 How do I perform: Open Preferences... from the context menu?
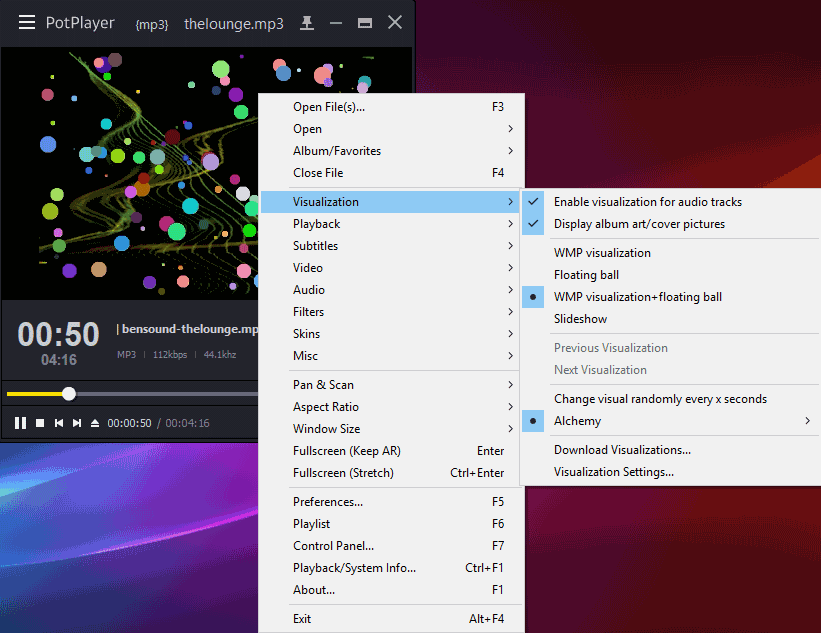pyautogui.click(x=390, y=502)
